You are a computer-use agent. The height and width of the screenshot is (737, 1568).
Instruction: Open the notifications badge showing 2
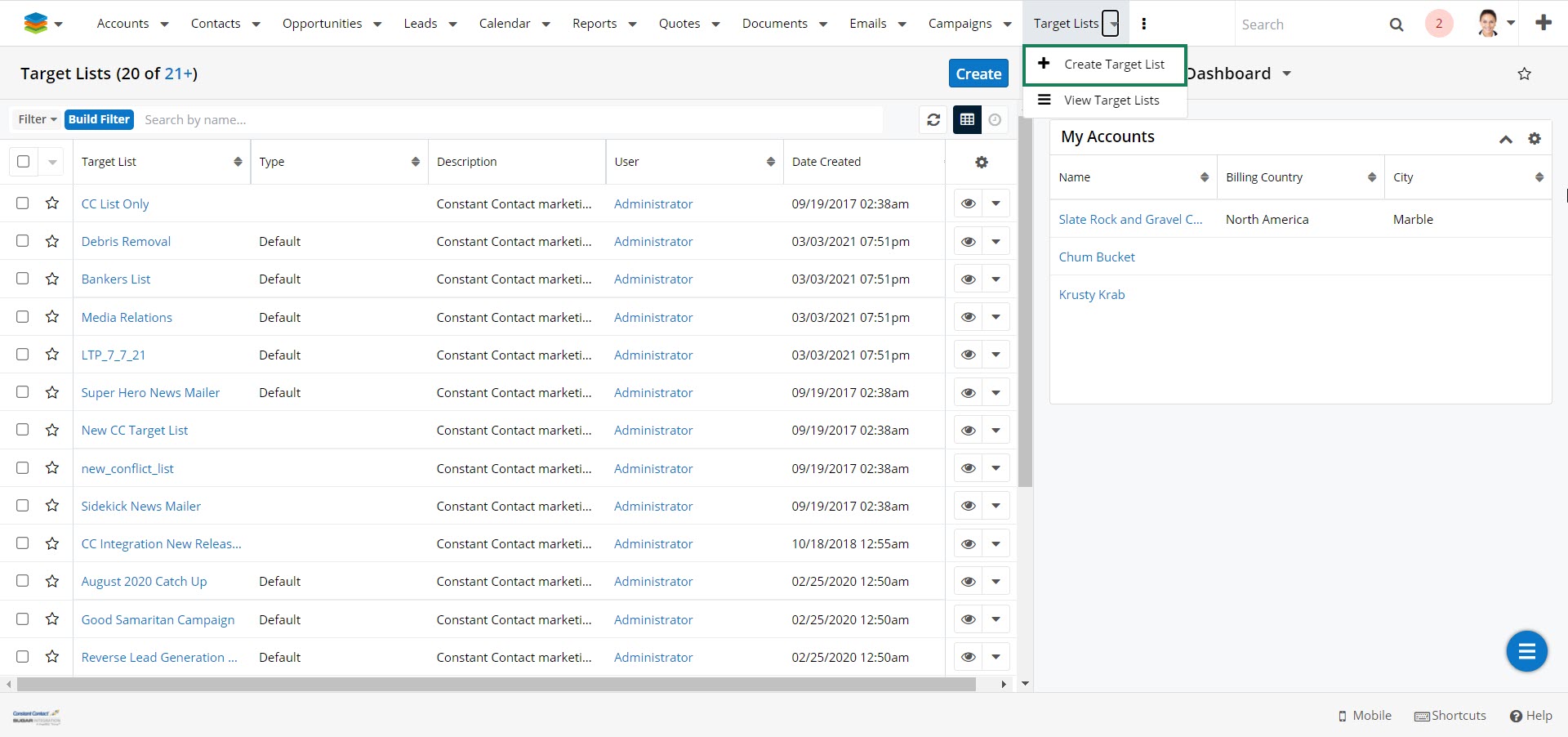(1438, 24)
